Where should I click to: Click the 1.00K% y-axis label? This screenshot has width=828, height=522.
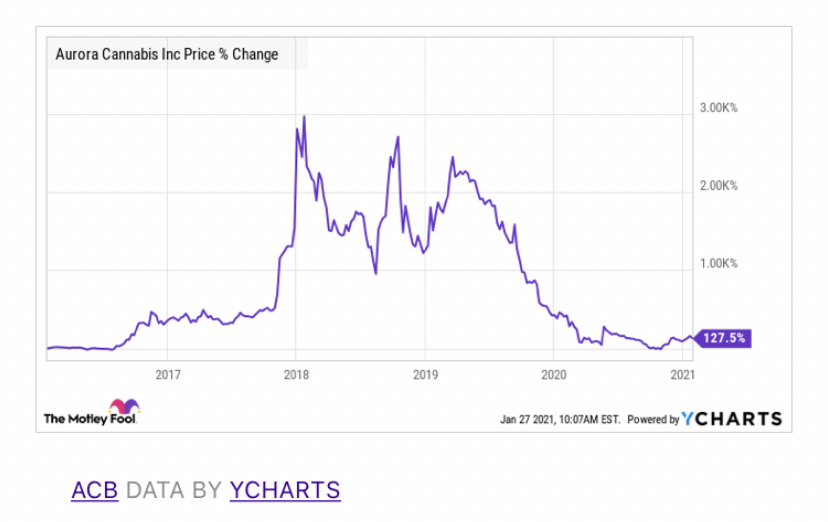click(x=717, y=264)
